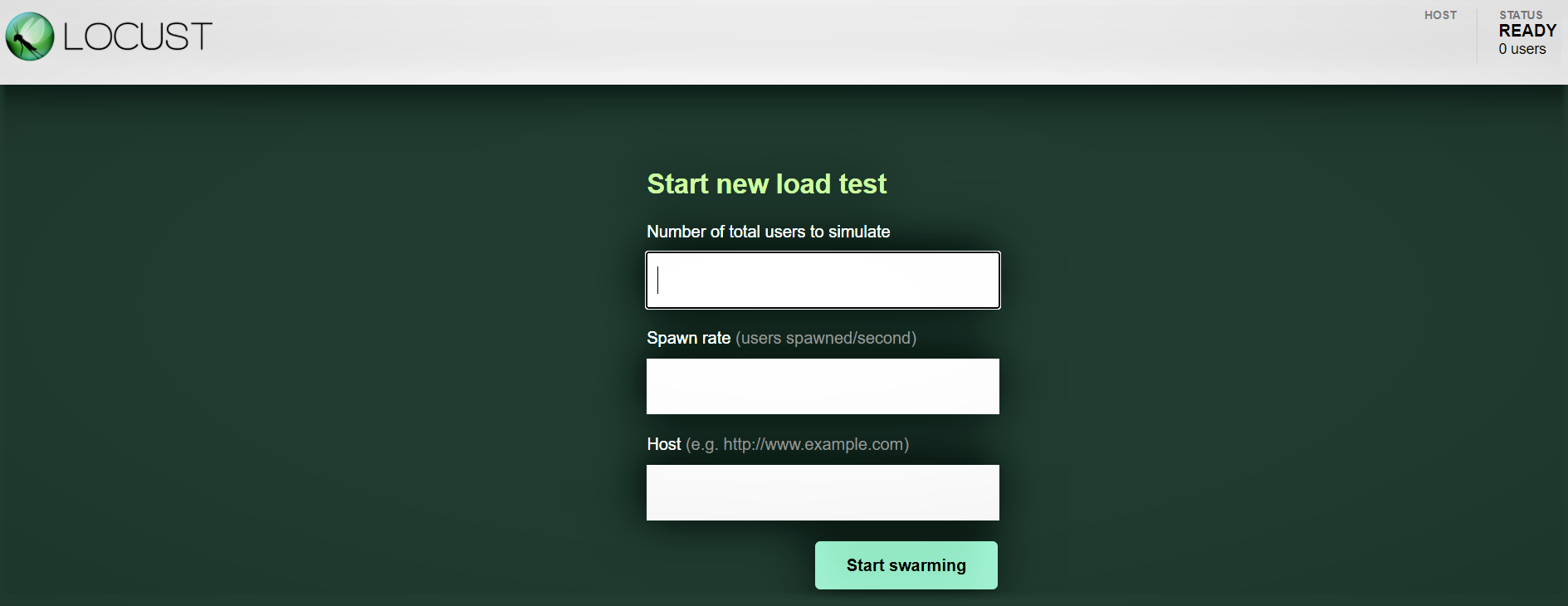Click the READY status indicator
Viewport: 1568px width, 606px height.
tap(1527, 31)
